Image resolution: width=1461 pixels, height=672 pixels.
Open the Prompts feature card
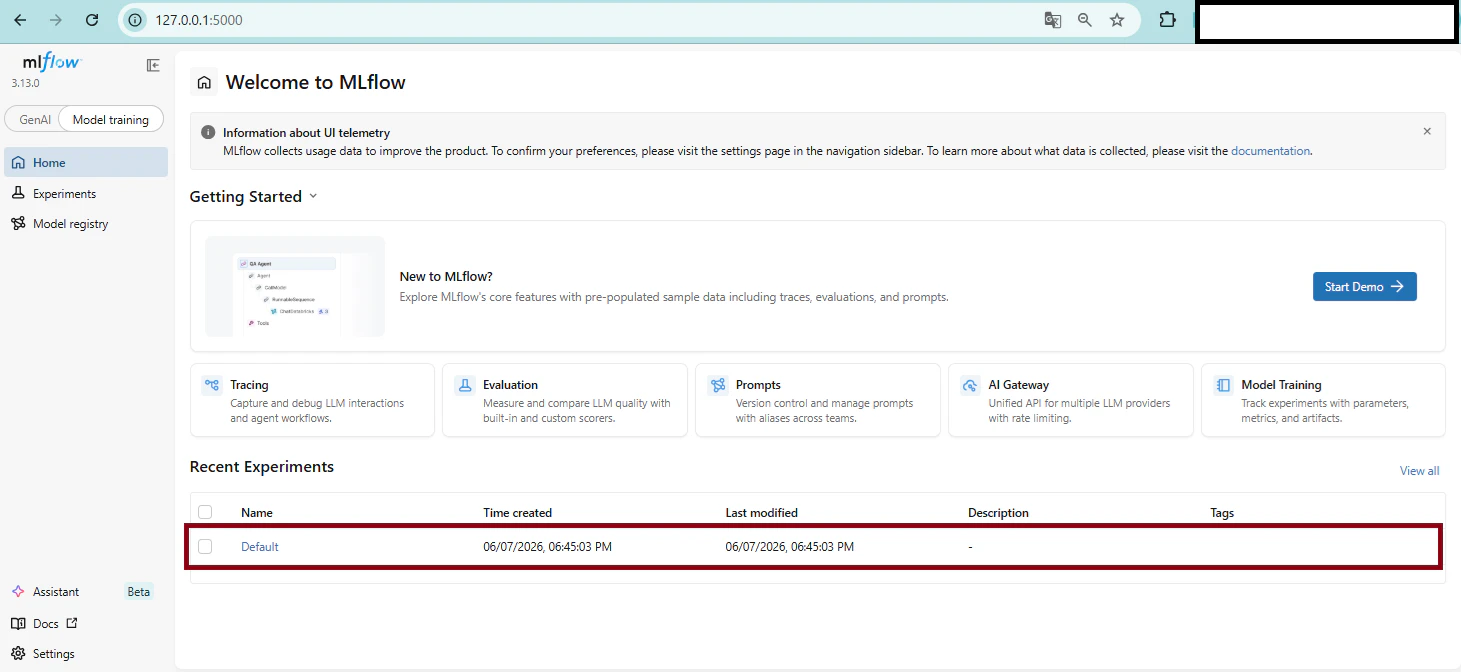coord(818,400)
